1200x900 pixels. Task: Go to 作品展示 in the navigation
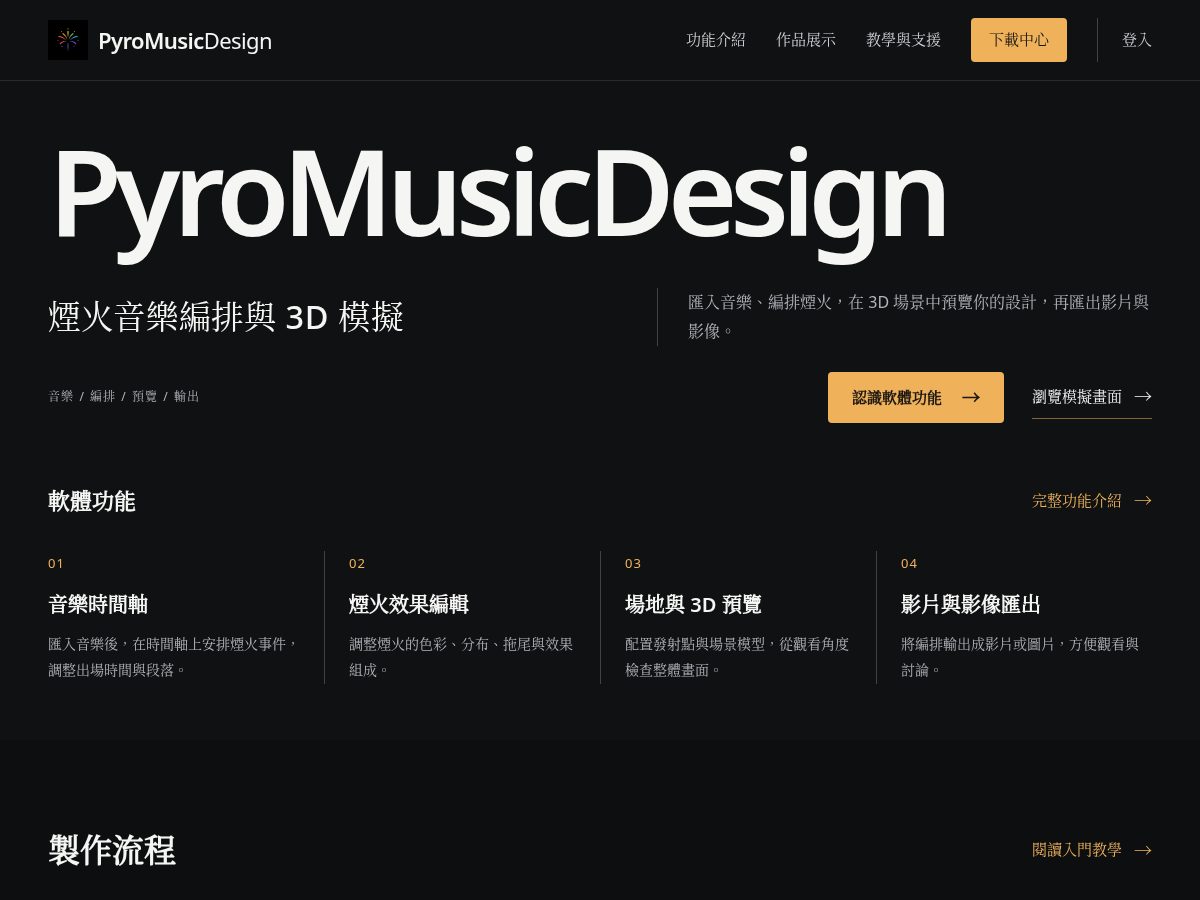click(x=806, y=40)
